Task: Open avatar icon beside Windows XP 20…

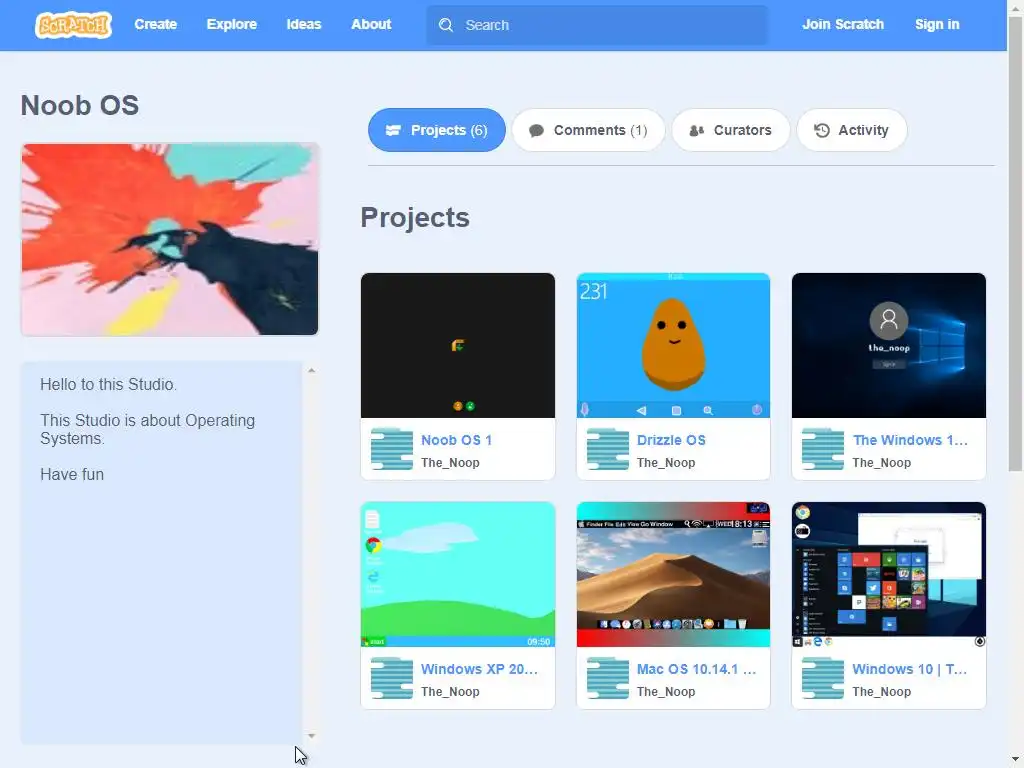Action: click(392, 678)
